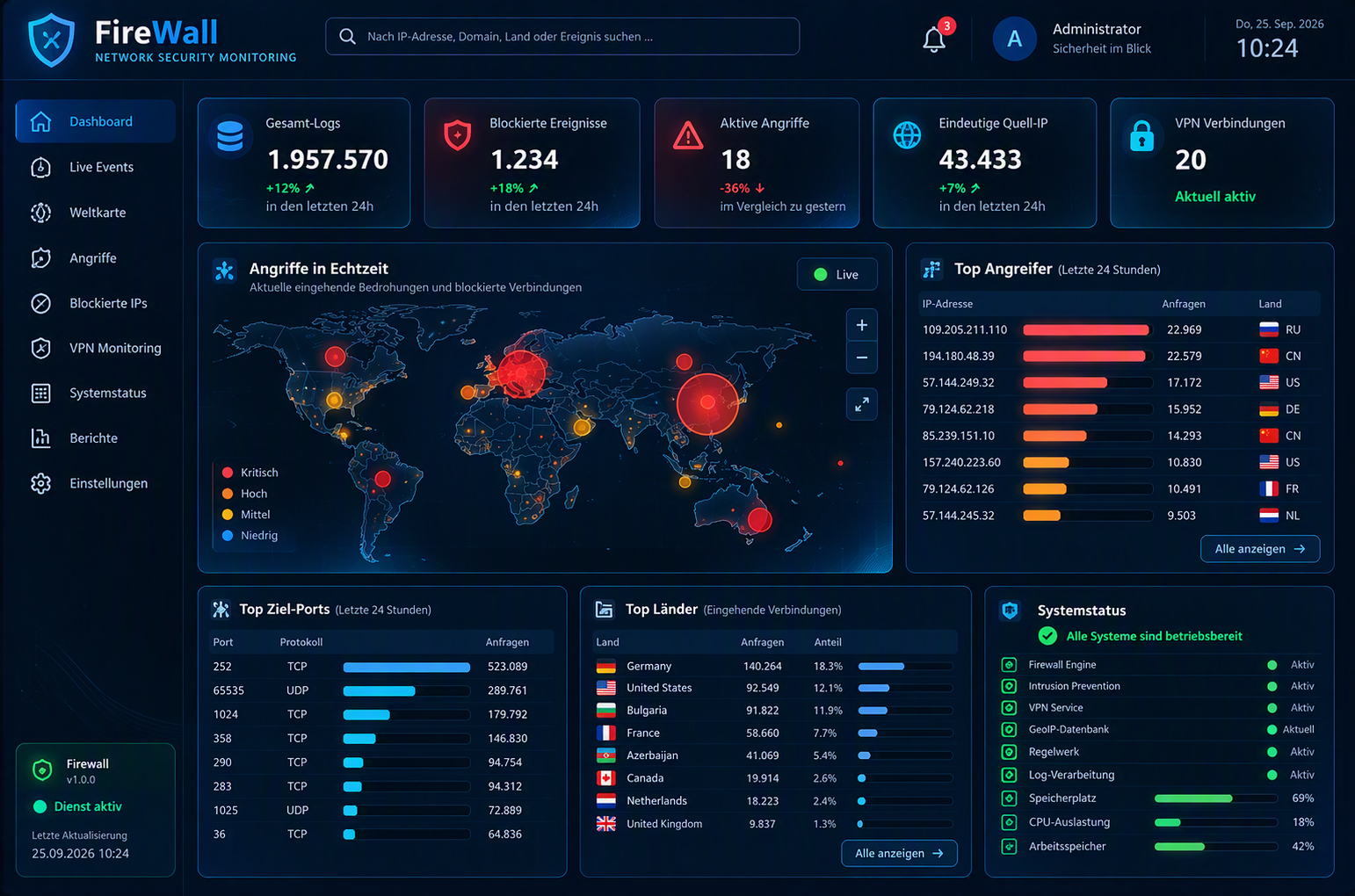
Task: Toggle the Kritisch legend filter
Action: pyautogui.click(x=250, y=473)
